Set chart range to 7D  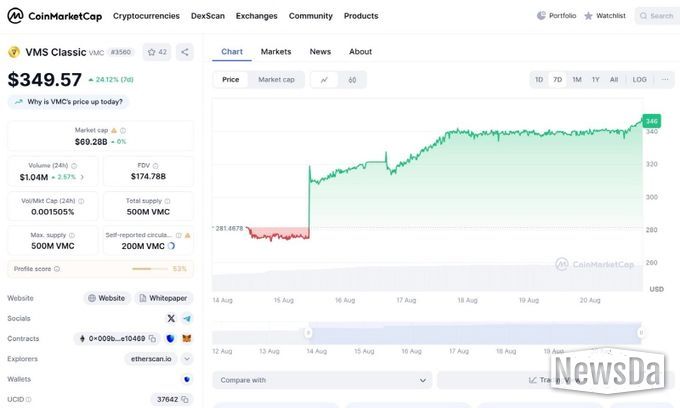coord(558,80)
